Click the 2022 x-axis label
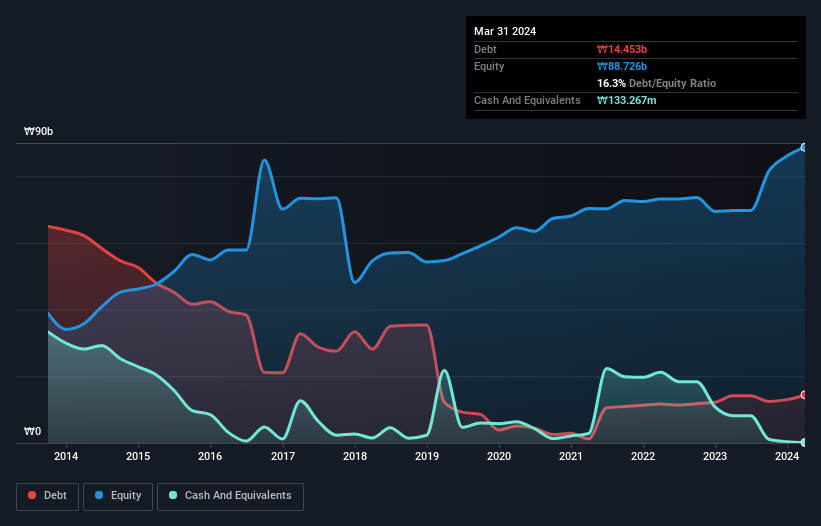Image resolution: width=821 pixels, height=526 pixels. [x=643, y=456]
